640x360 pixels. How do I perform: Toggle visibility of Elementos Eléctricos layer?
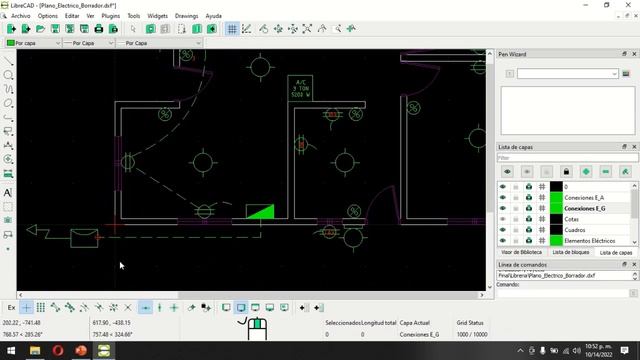click(503, 241)
